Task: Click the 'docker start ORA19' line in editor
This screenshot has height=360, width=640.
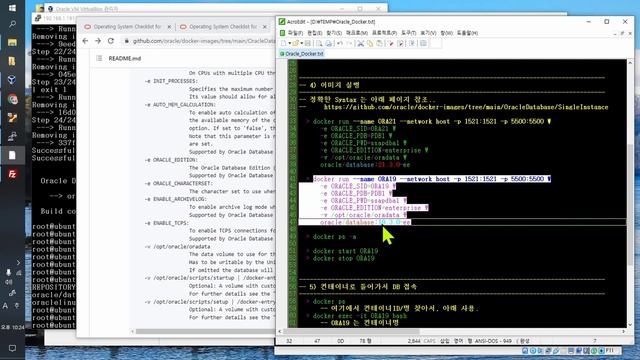Action: tap(345, 251)
